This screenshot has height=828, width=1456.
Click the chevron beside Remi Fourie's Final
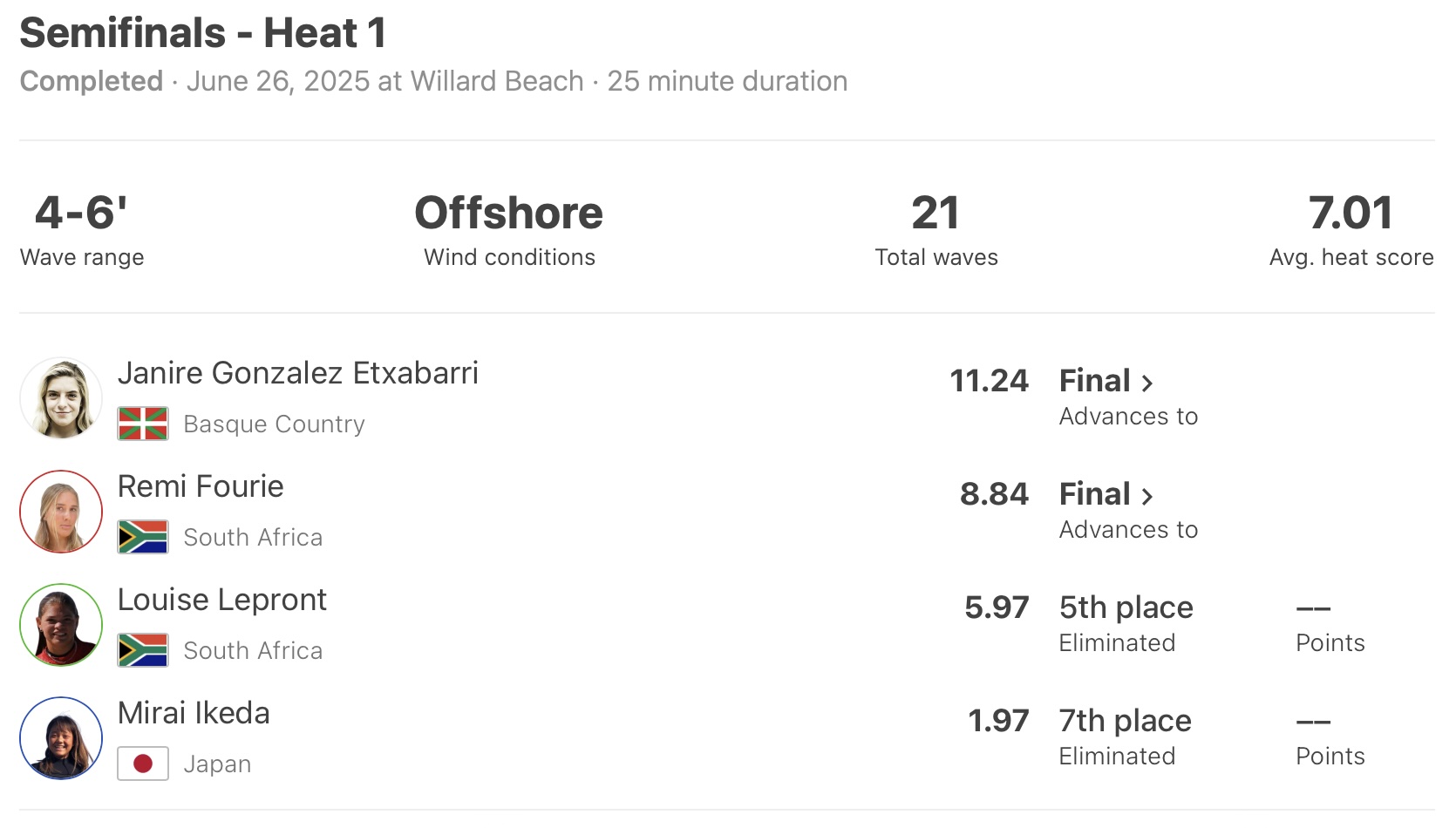pyautogui.click(x=1147, y=496)
